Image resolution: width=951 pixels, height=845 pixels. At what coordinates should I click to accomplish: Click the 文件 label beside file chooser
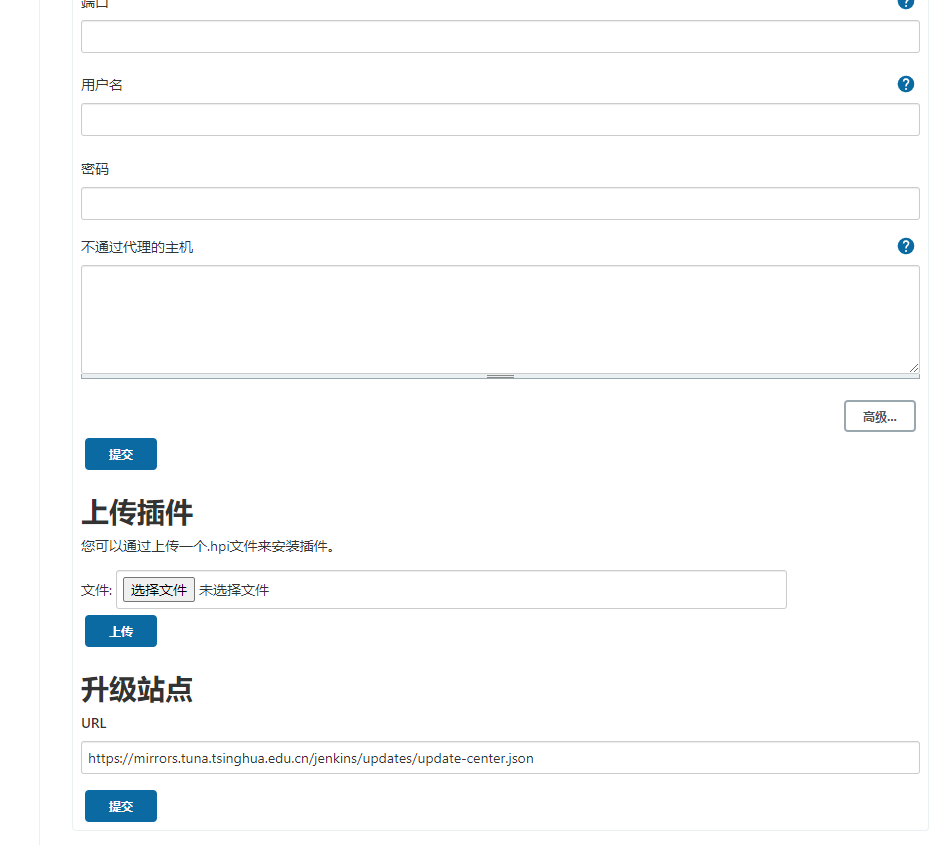[94, 589]
